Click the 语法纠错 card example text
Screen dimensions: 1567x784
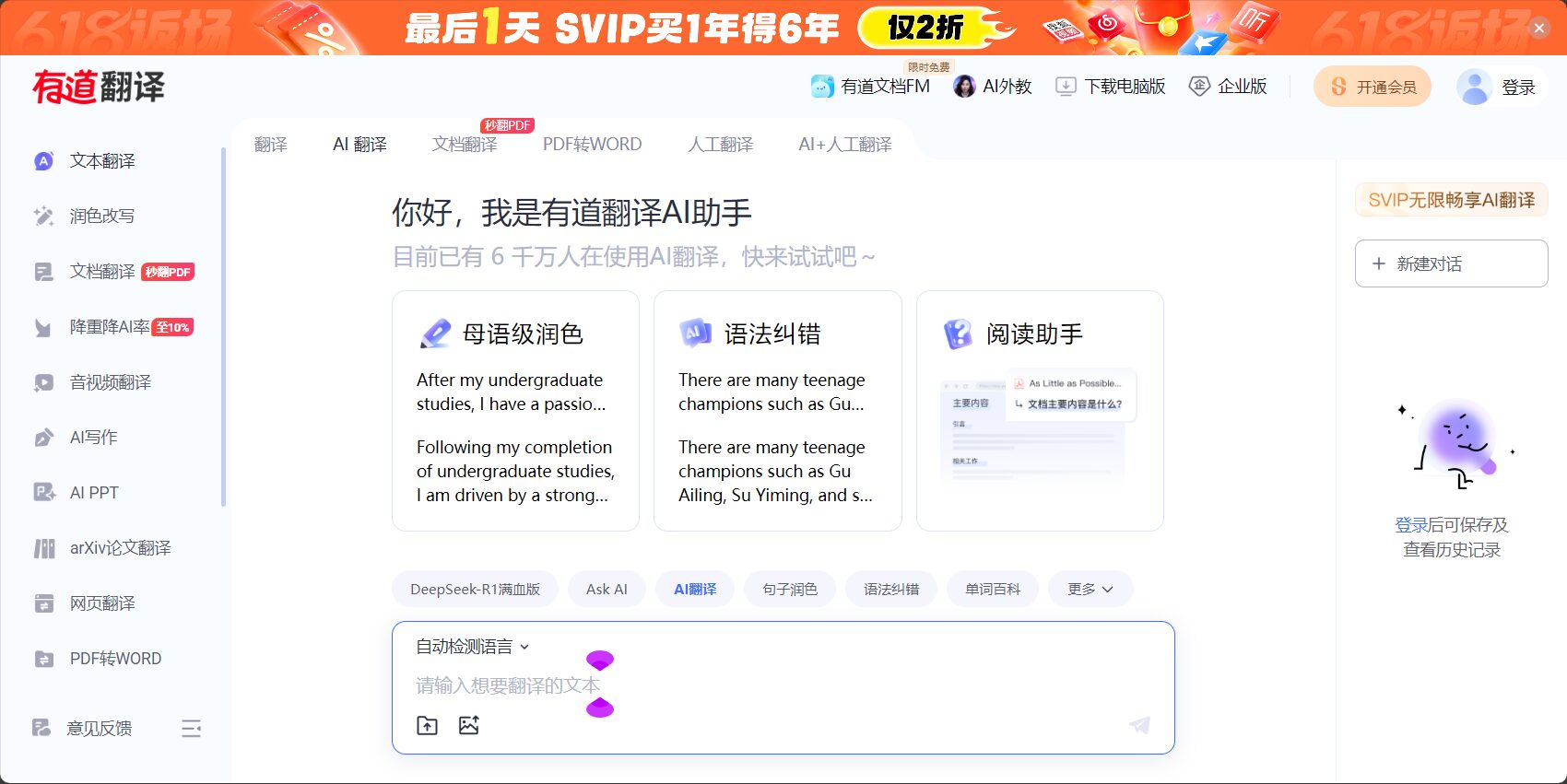pos(777,438)
